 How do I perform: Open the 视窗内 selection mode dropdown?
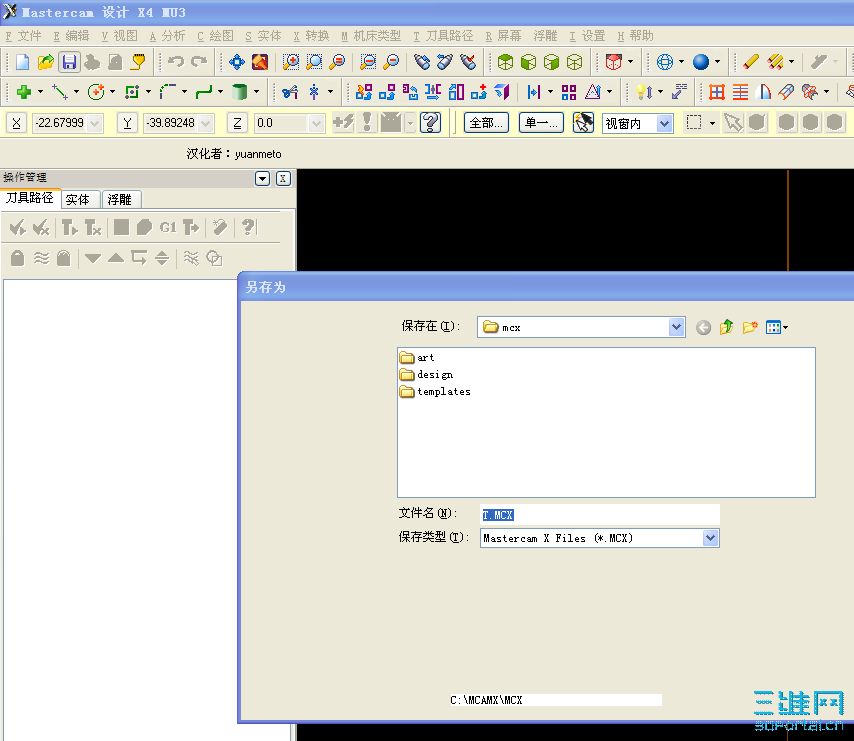(x=664, y=124)
